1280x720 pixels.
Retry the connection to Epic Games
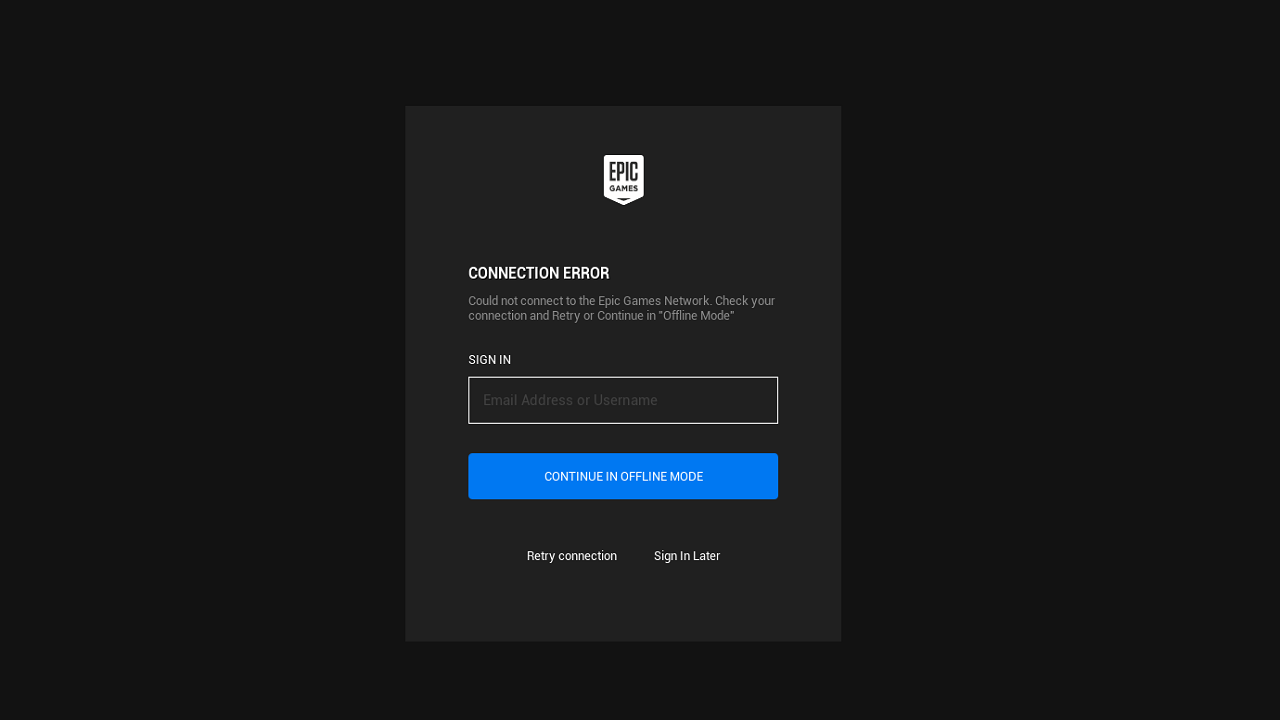click(x=571, y=556)
